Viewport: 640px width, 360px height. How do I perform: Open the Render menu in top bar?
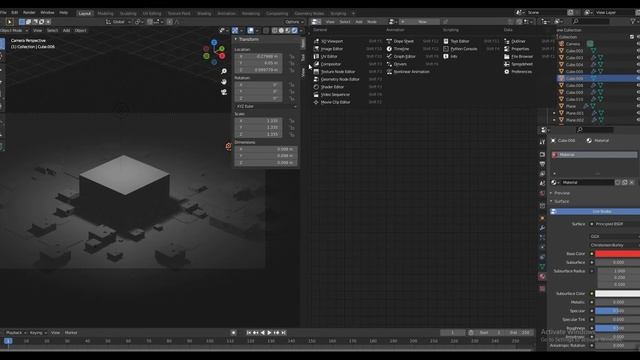[29, 13]
